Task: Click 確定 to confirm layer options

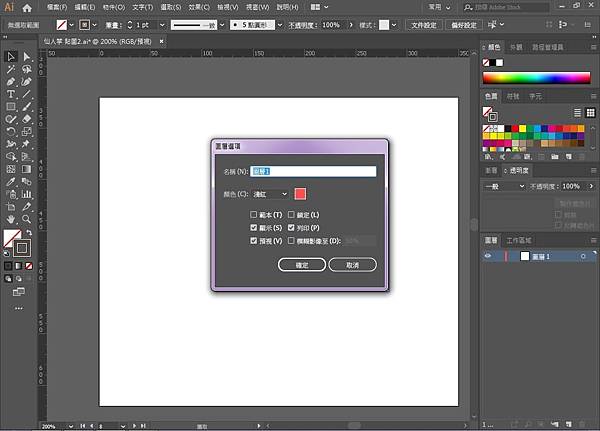Action: pyautogui.click(x=302, y=265)
